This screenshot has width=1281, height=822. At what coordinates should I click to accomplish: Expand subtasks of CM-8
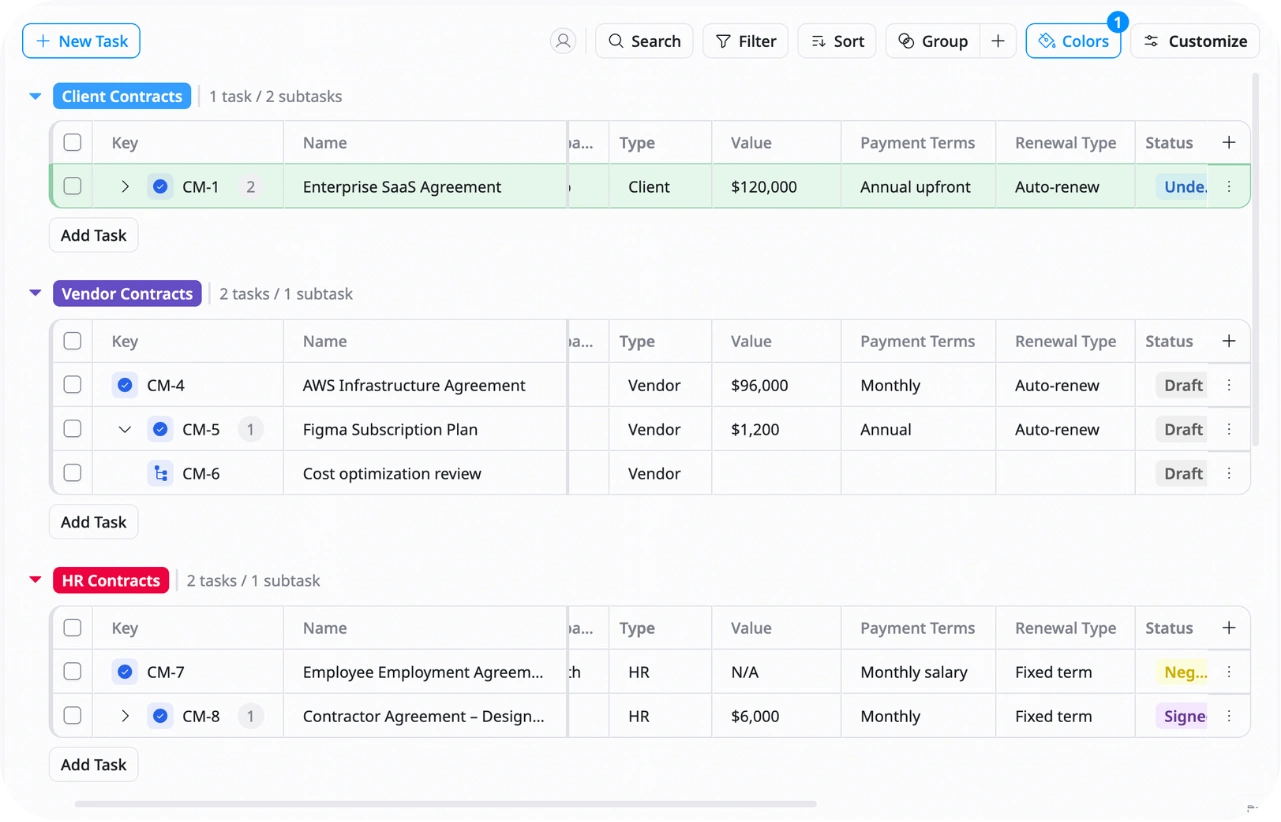[125, 716]
